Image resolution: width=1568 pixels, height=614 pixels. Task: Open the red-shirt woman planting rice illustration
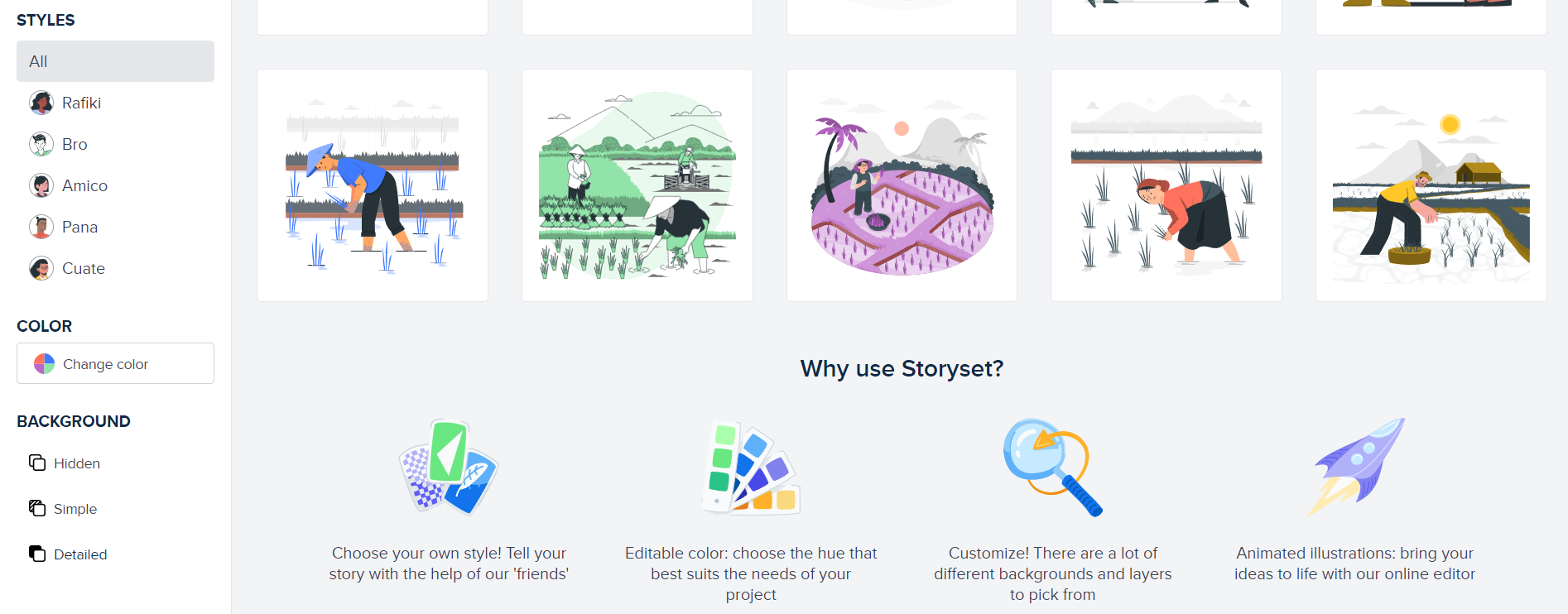(1166, 185)
